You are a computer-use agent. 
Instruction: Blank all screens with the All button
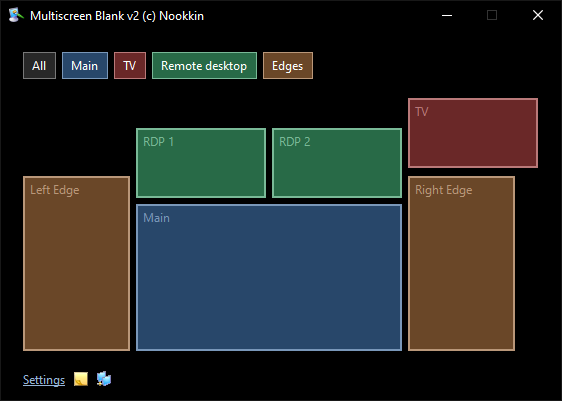tap(39, 66)
